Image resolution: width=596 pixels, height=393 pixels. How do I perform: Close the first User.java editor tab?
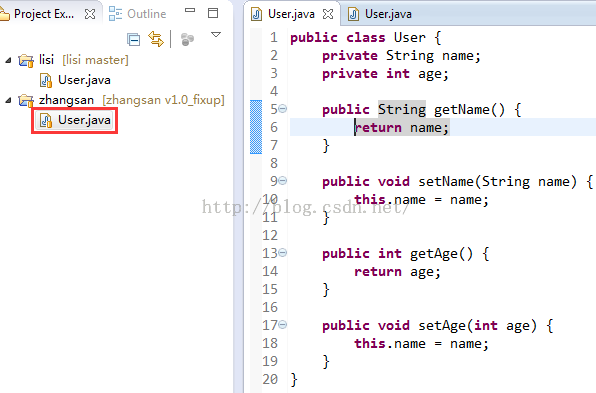pyautogui.click(x=328, y=14)
